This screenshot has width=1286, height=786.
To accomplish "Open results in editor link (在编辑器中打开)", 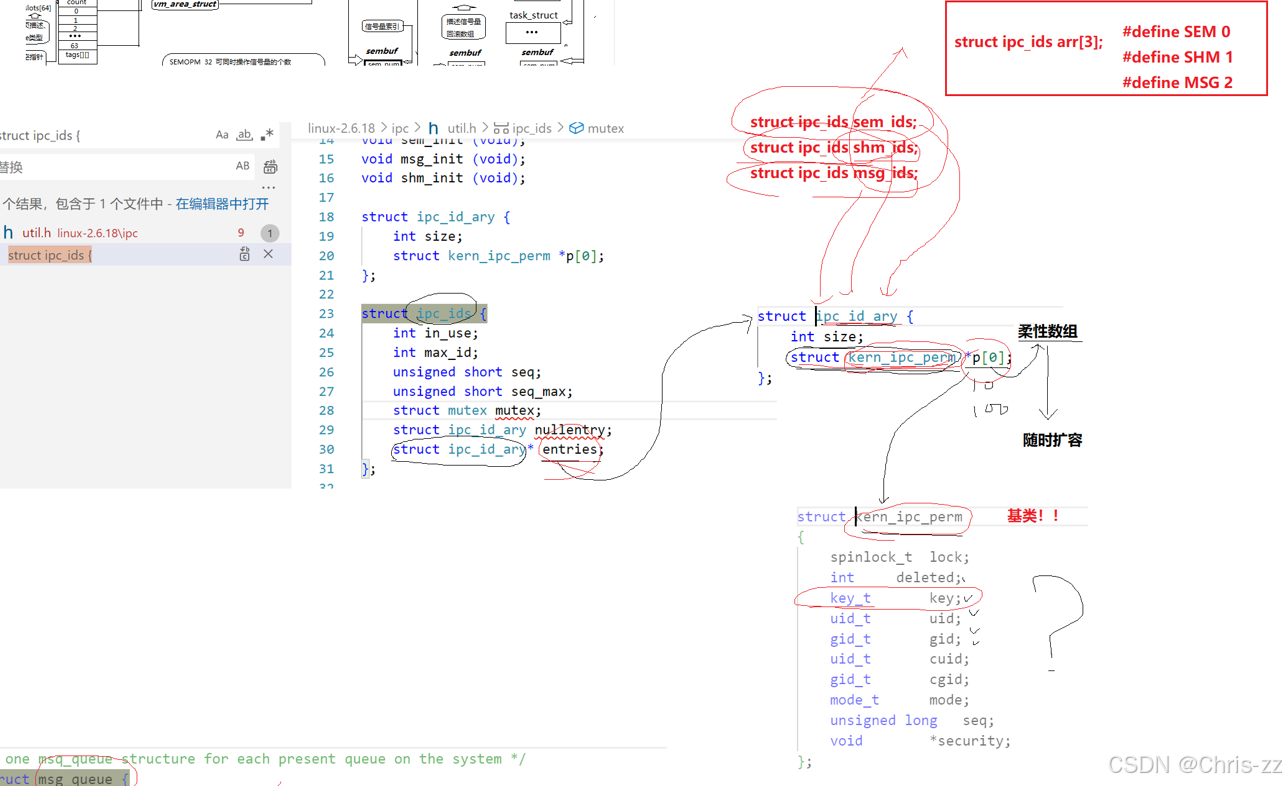I will pyautogui.click(x=222, y=204).
